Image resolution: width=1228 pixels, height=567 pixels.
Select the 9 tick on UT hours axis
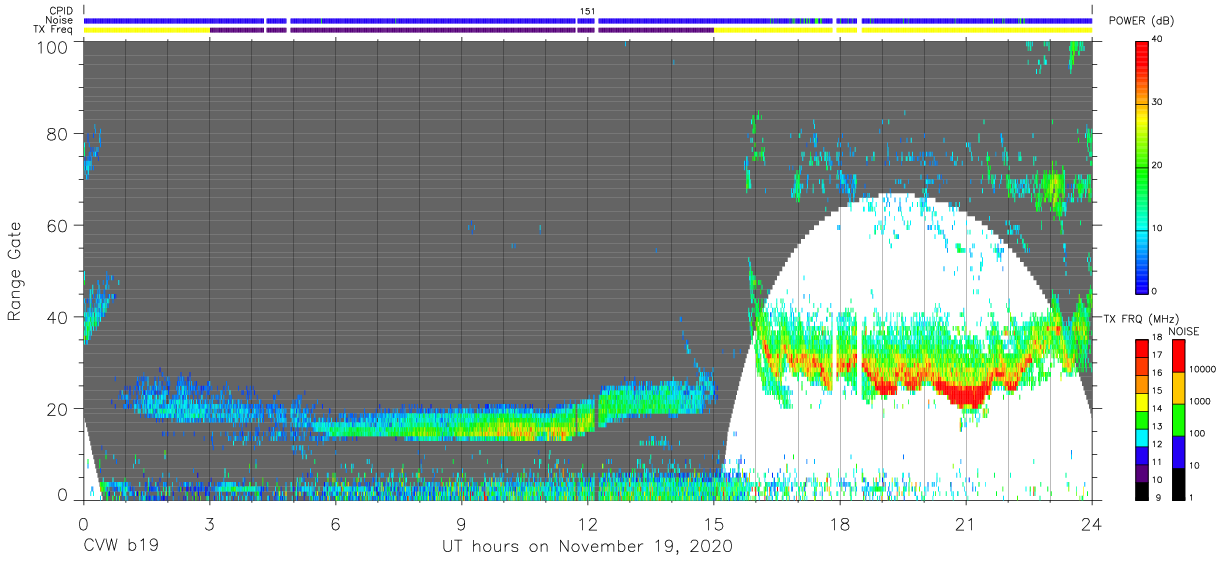click(x=461, y=523)
